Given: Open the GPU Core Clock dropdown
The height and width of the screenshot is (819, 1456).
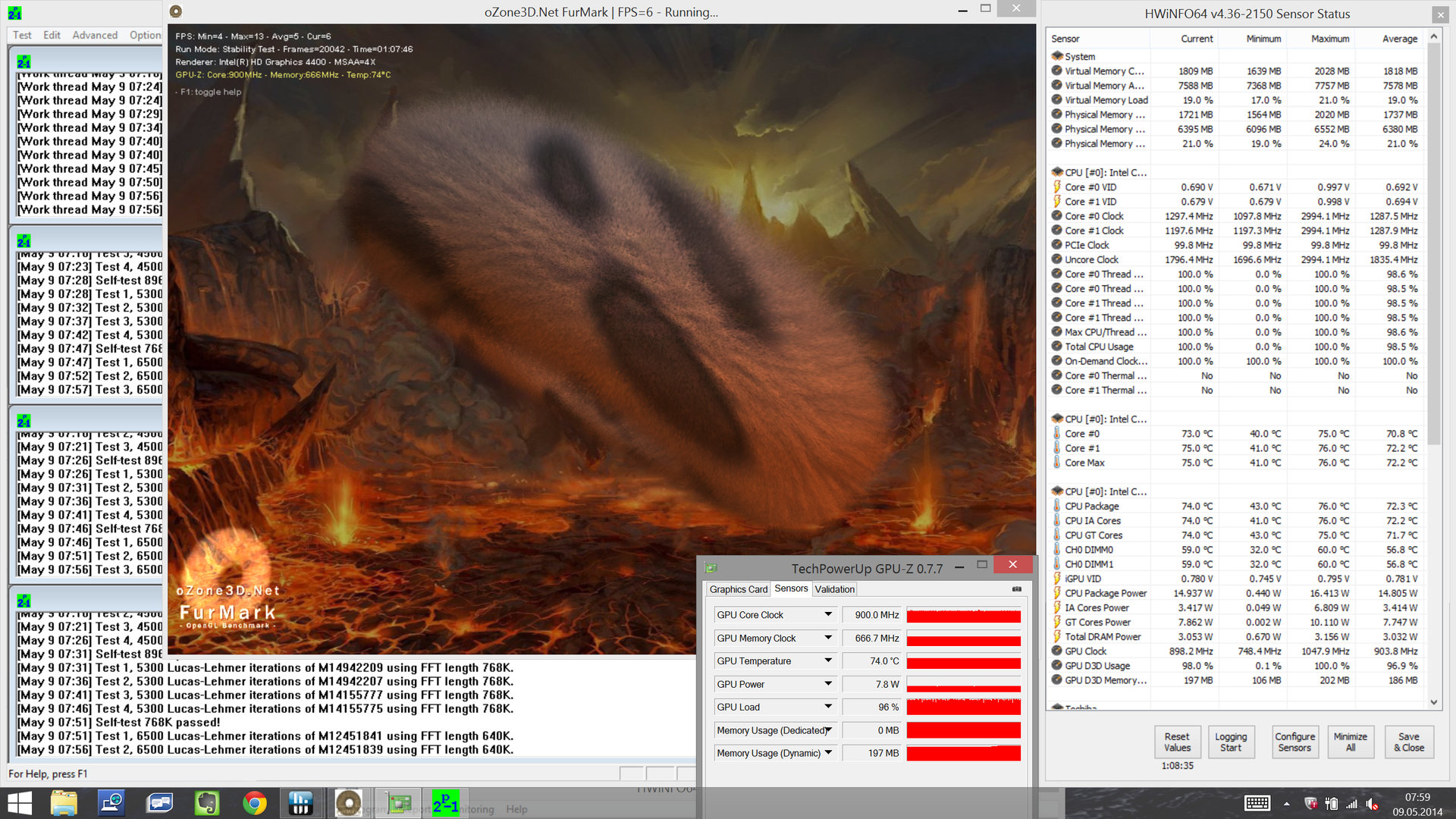Looking at the screenshot, I should (828, 615).
